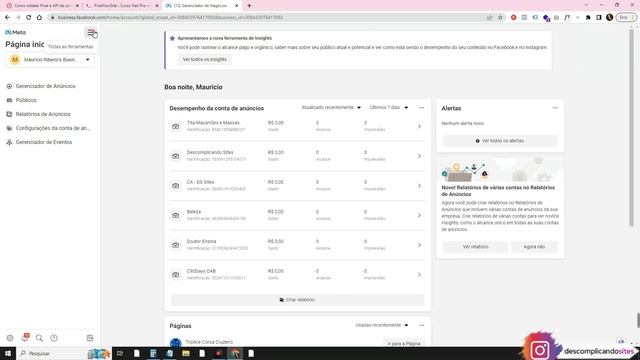Open Páginas section more options

[422, 325]
